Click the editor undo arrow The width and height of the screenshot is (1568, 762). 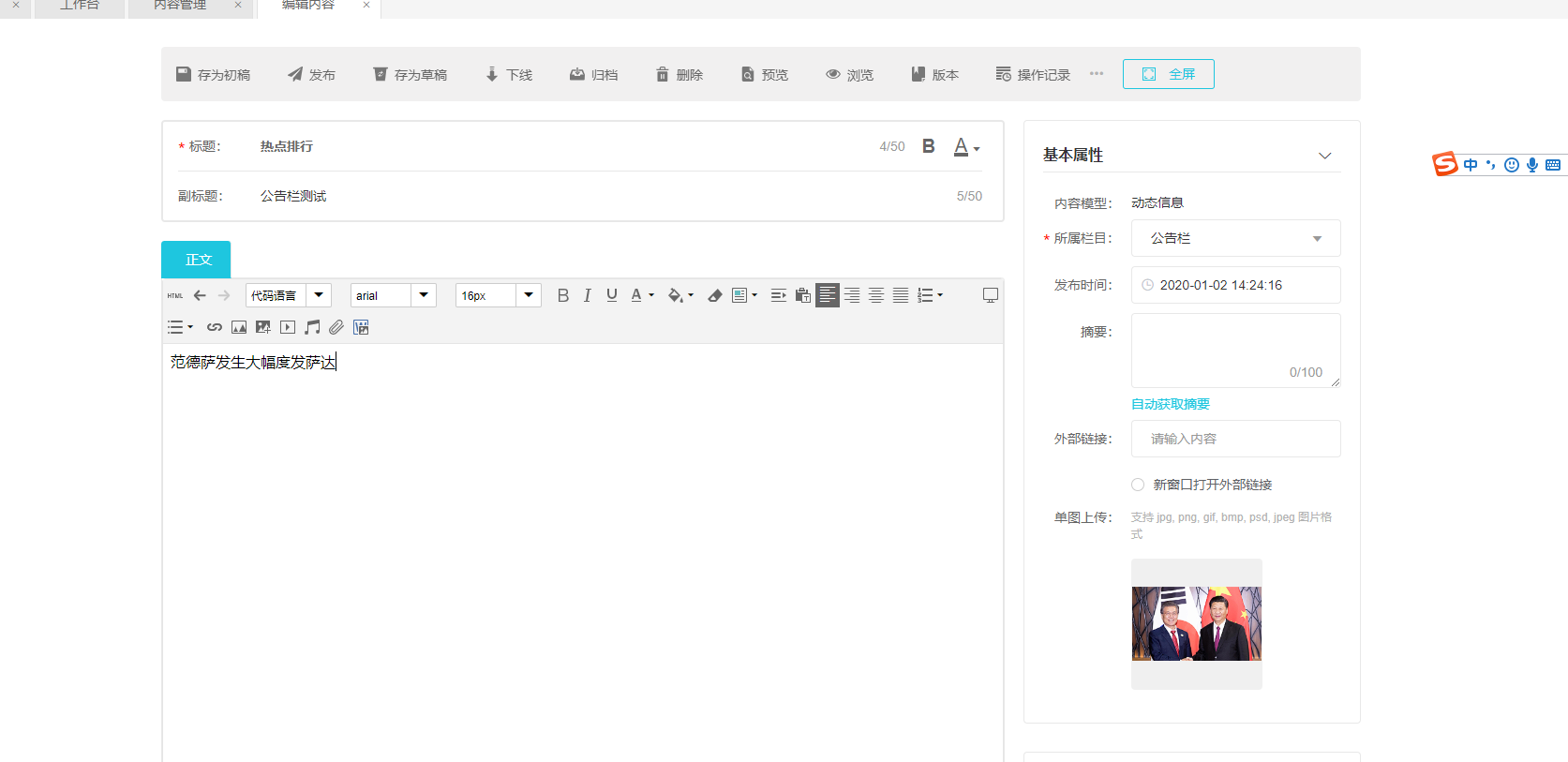point(200,296)
